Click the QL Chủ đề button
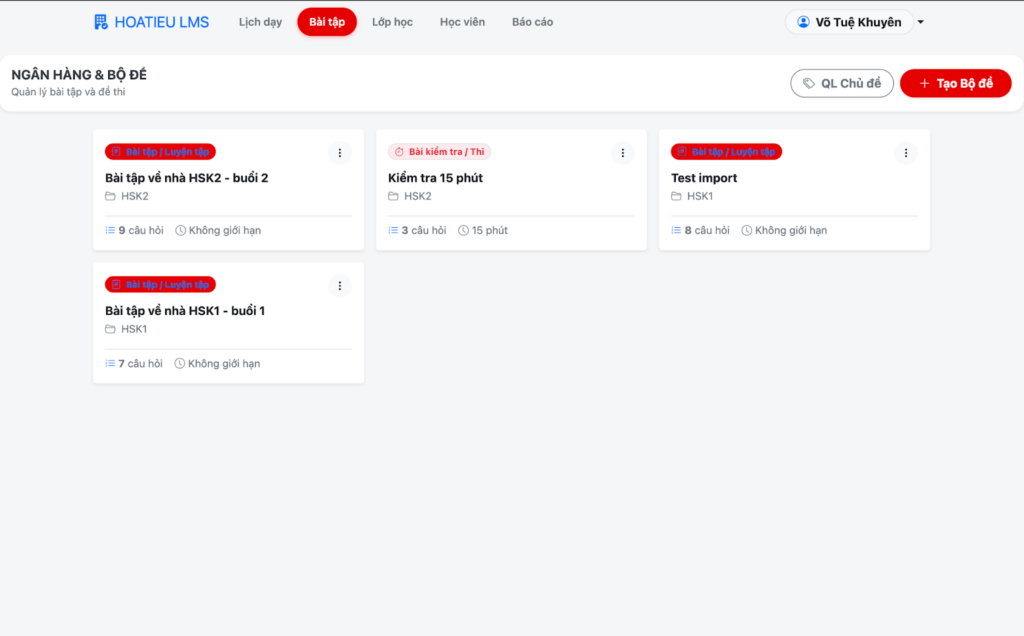 click(841, 83)
